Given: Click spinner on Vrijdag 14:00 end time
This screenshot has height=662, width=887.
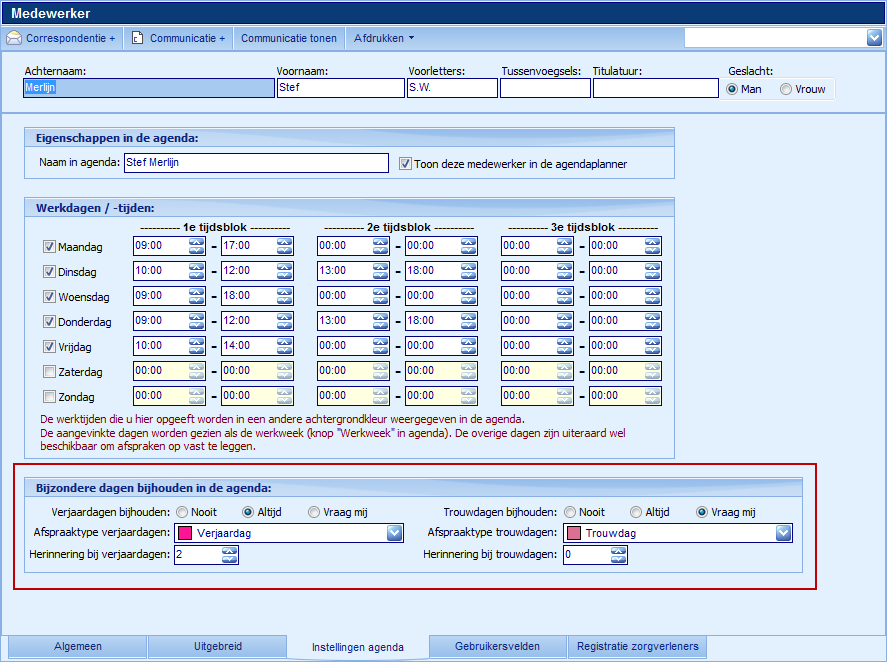Looking at the screenshot, I should pos(285,346).
